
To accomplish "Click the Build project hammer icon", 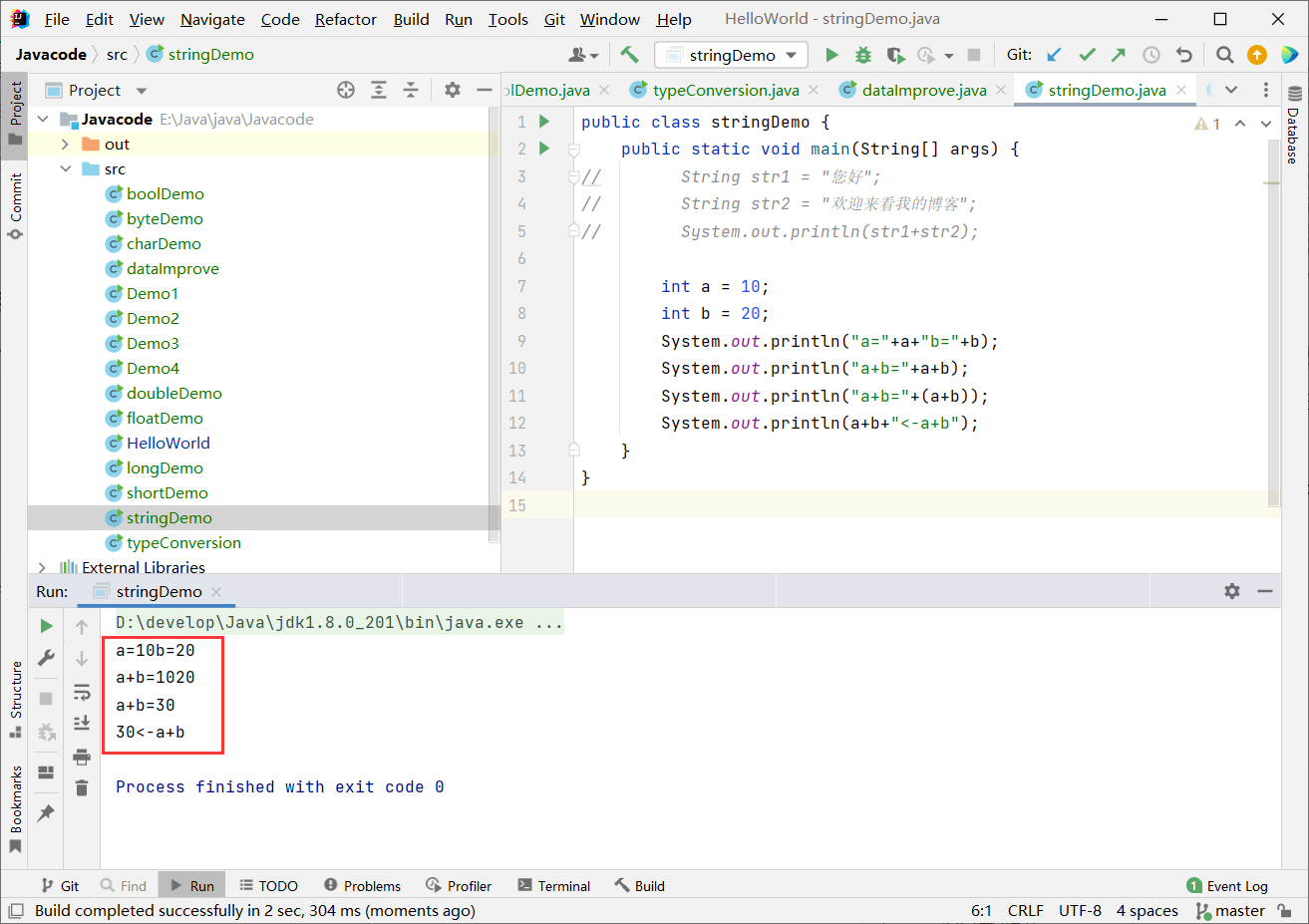I will (x=629, y=55).
